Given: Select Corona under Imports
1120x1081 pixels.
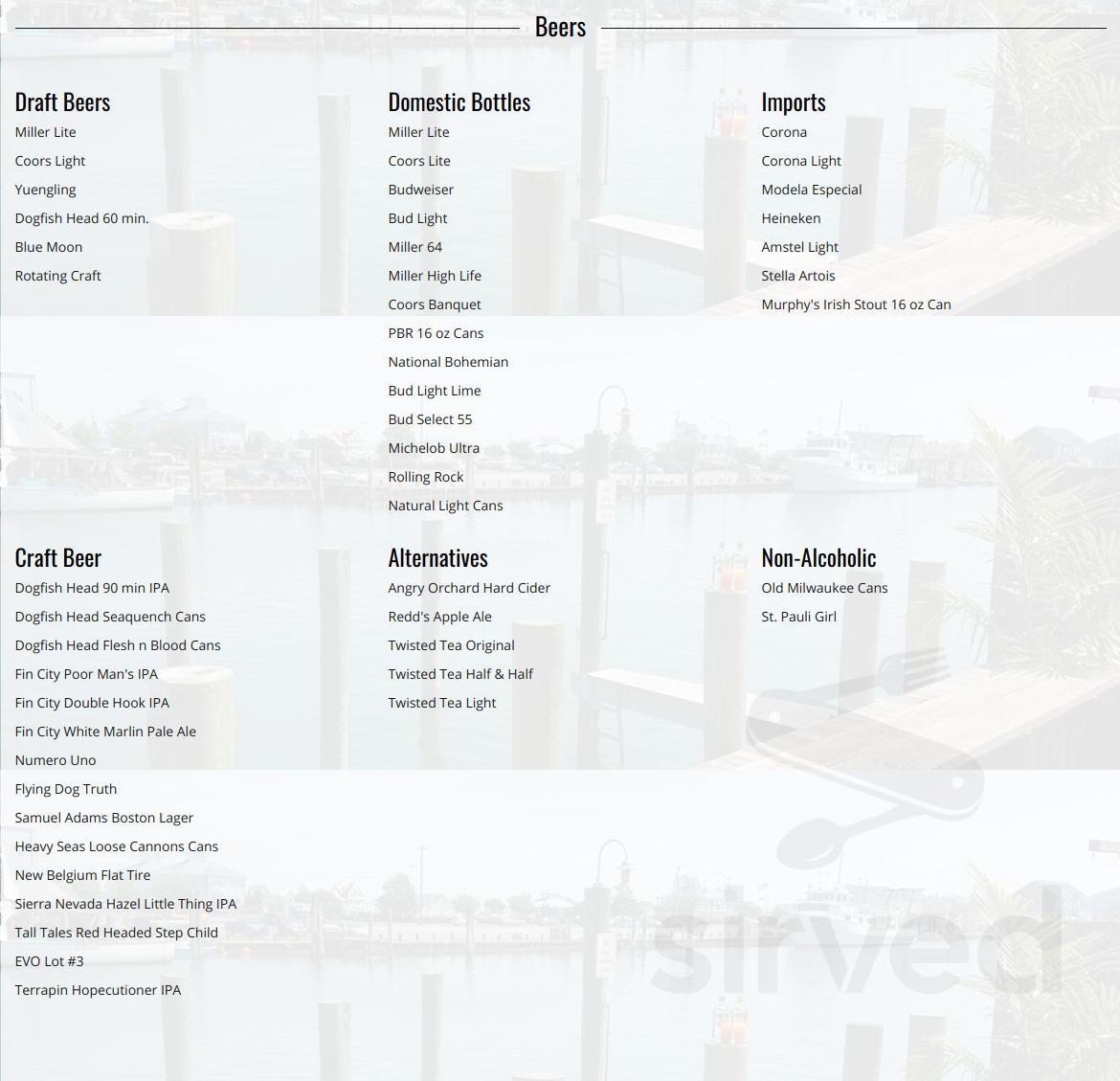Looking at the screenshot, I should point(784,132).
